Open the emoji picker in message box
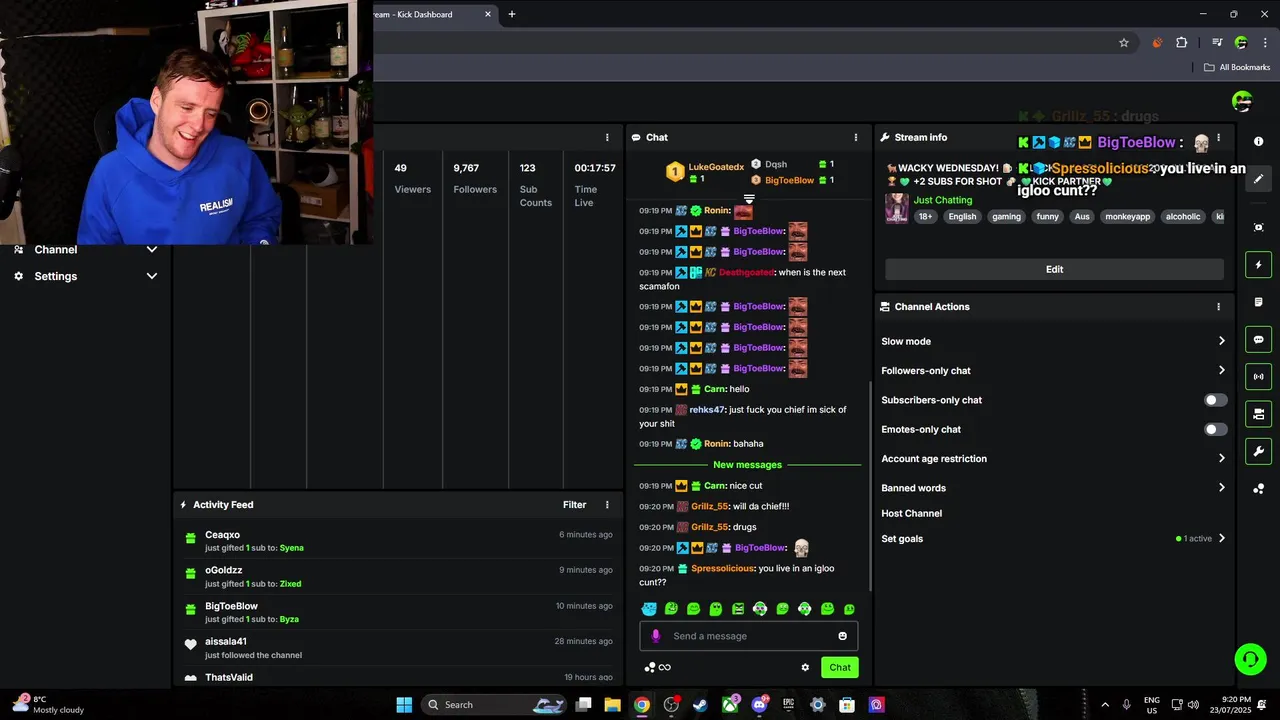This screenshot has height=720, width=1280. pyautogui.click(x=843, y=636)
